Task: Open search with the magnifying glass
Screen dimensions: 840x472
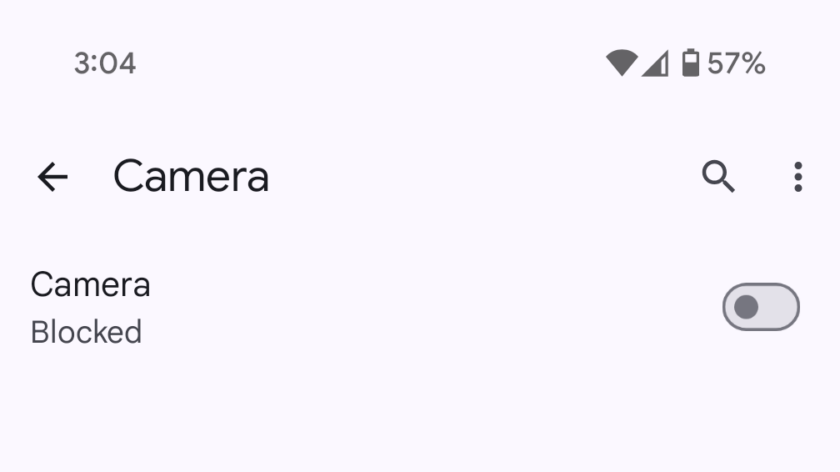Action: pos(718,177)
